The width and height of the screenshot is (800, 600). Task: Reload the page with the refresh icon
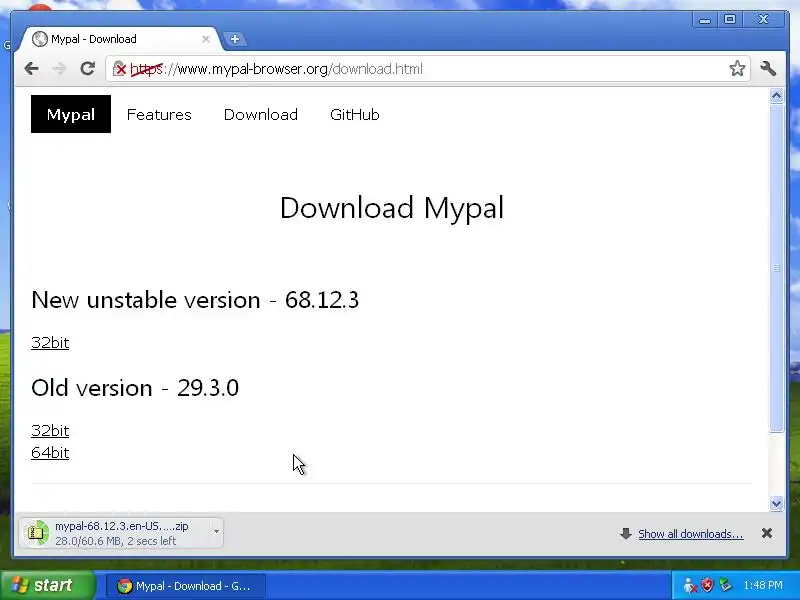tap(88, 68)
